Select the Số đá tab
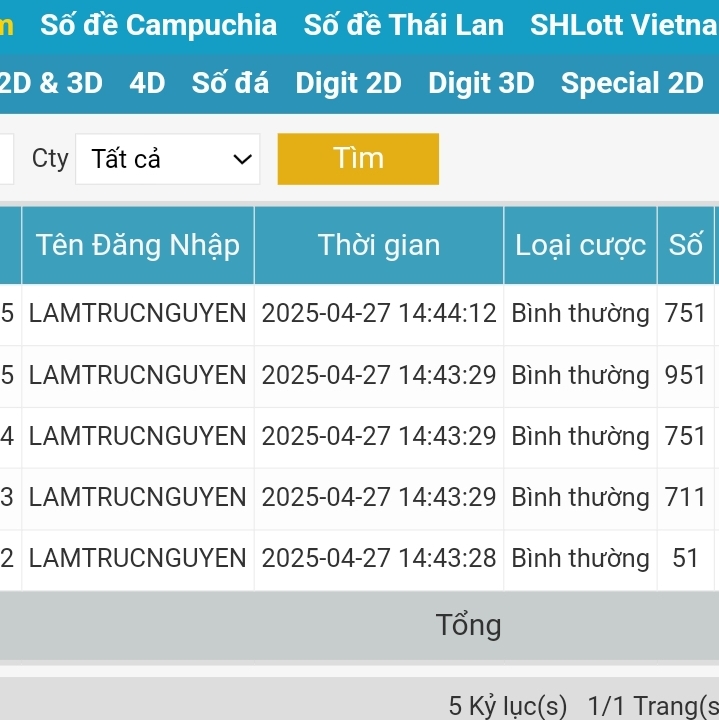Viewport: 719px width, 720px height. [x=230, y=84]
